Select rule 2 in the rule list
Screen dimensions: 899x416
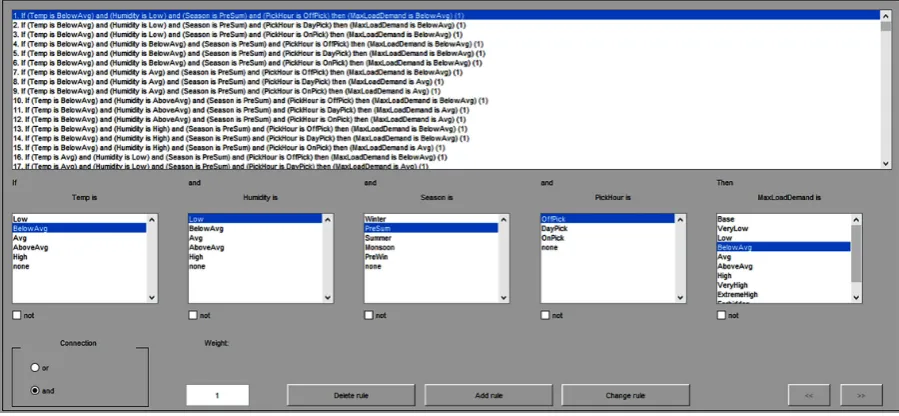[x=447, y=25]
